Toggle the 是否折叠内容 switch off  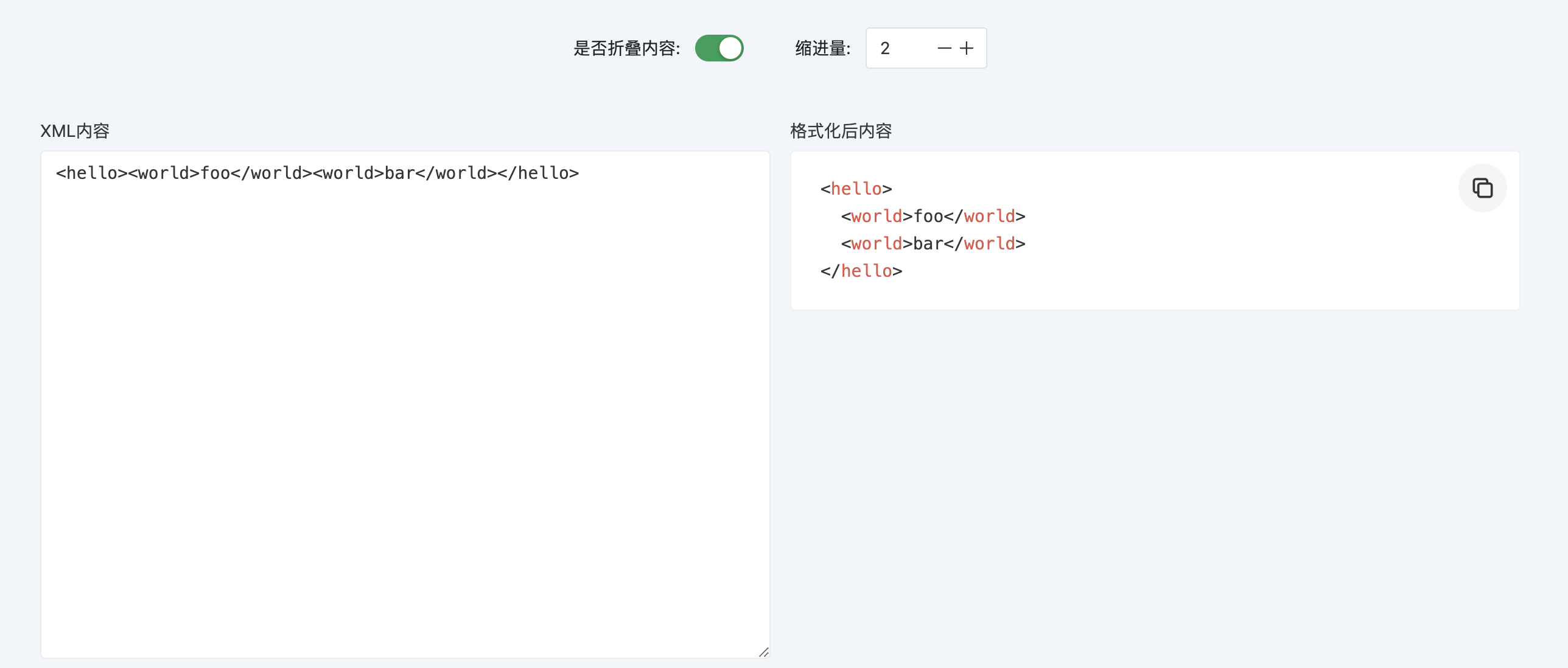[719, 48]
